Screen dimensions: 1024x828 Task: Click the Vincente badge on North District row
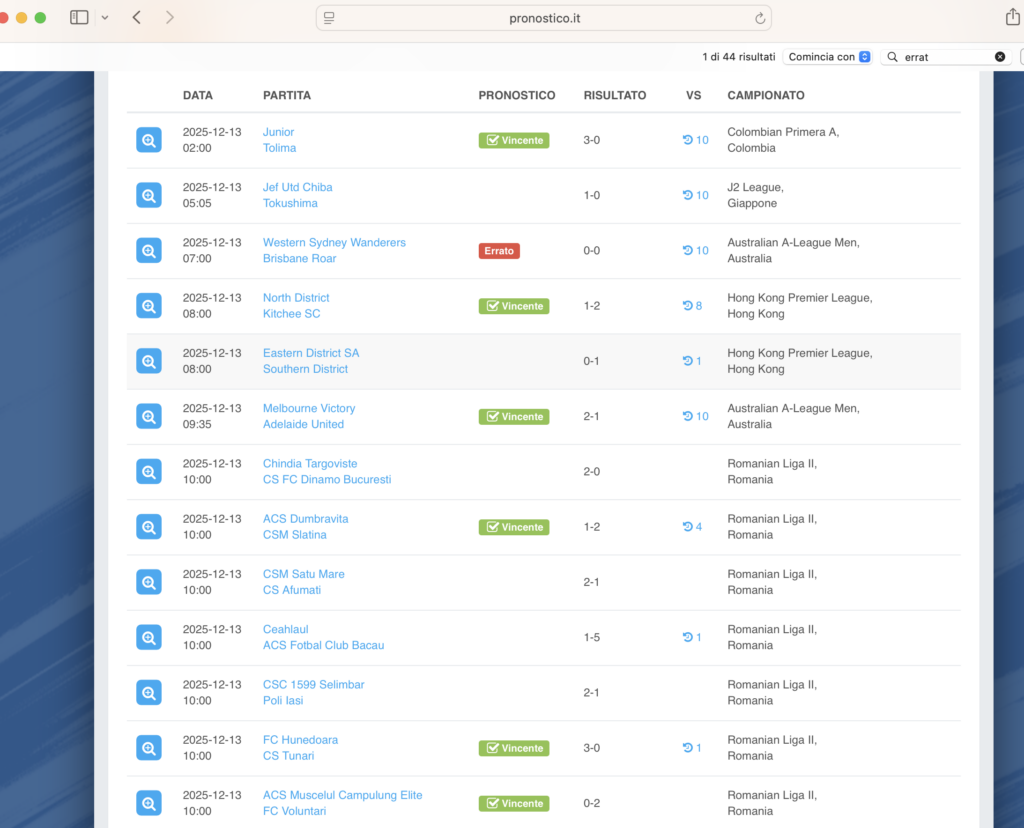coord(514,306)
